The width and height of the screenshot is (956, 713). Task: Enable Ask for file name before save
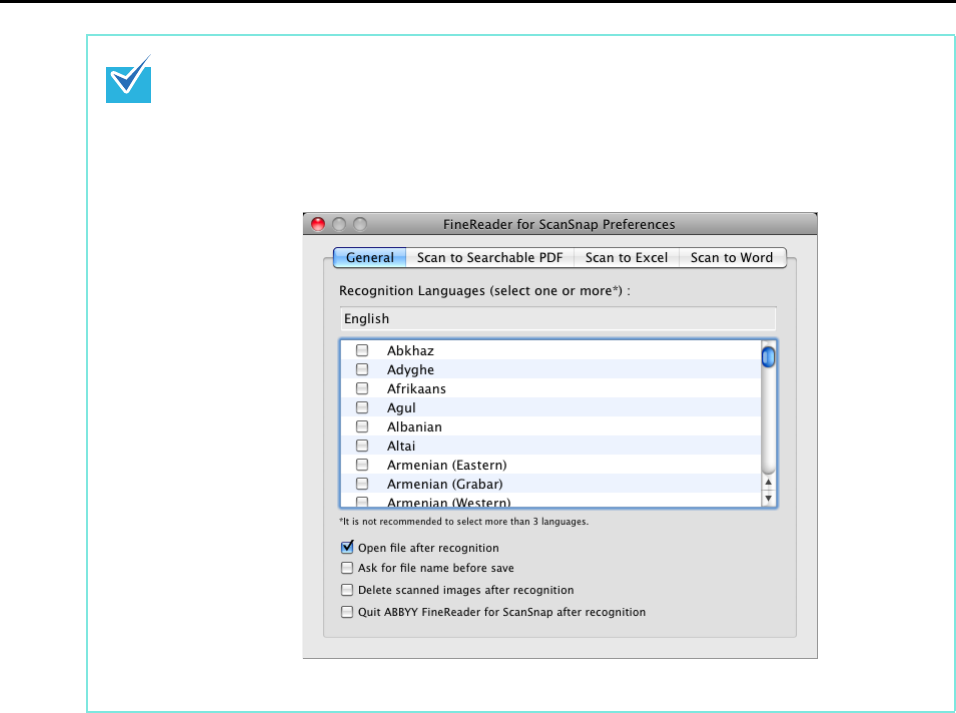pyautogui.click(x=347, y=568)
